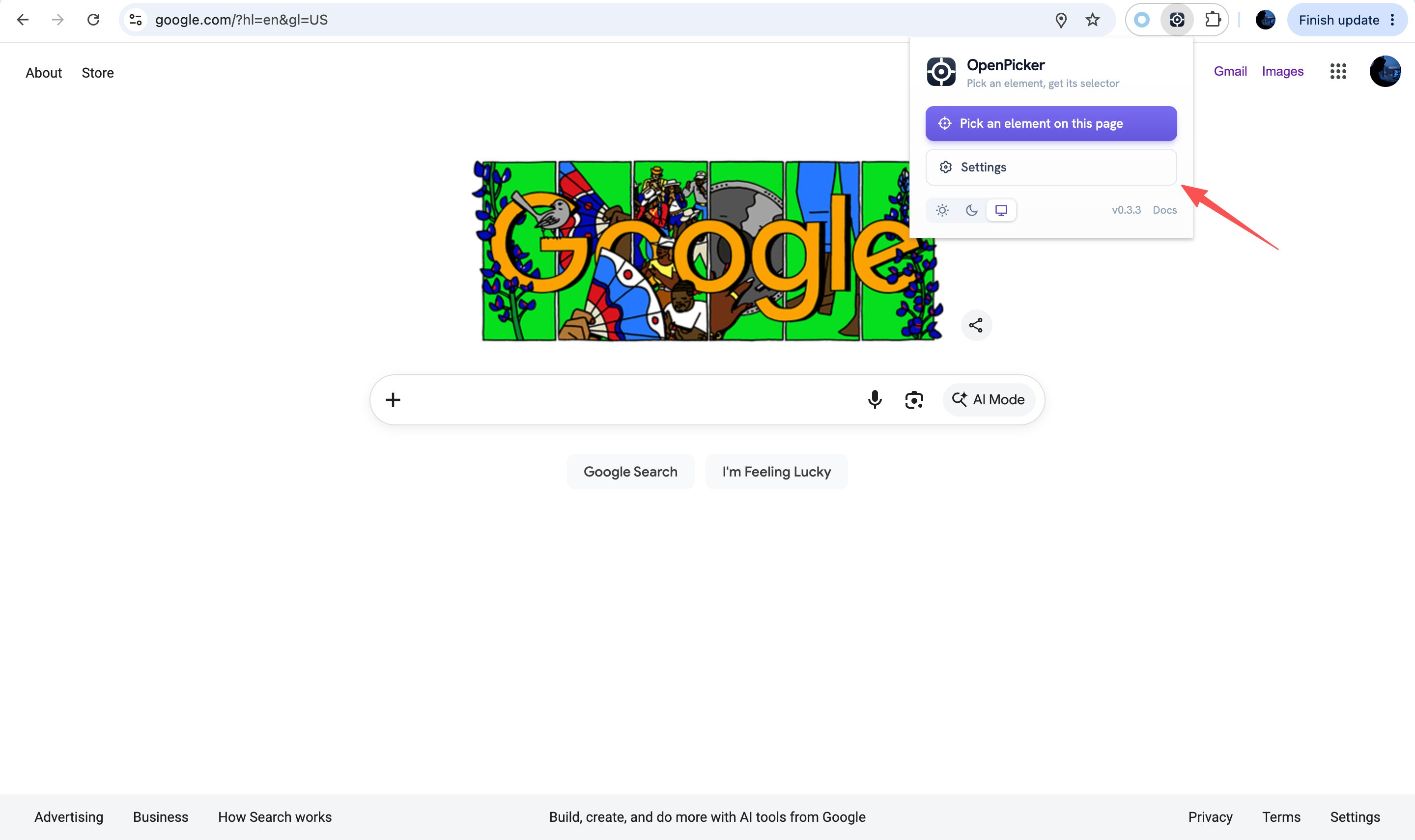This screenshot has width=1415, height=840.
Task: Click version v0.3.3 text
Action: click(1126, 210)
